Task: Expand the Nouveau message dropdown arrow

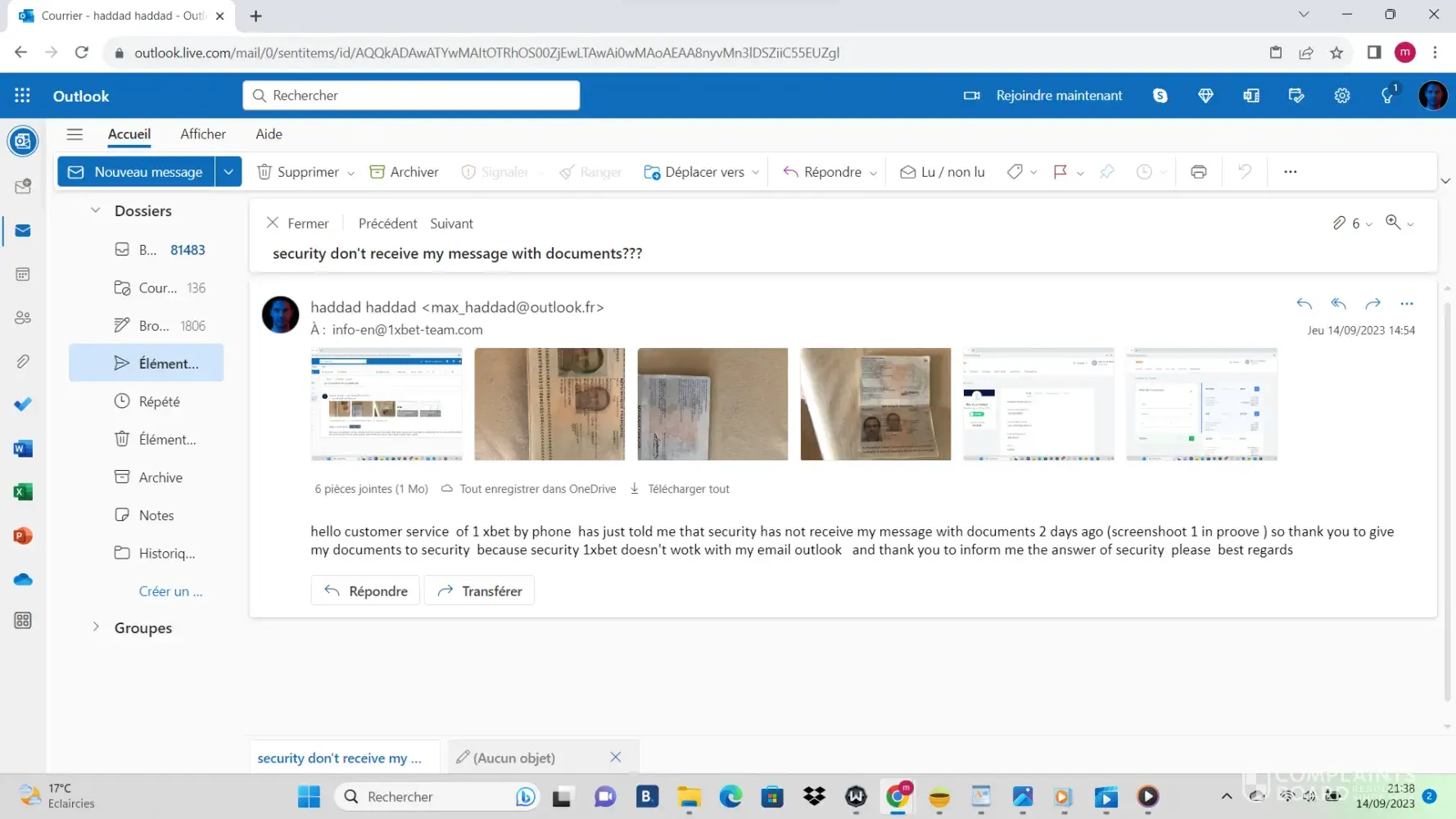Action: point(228,172)
